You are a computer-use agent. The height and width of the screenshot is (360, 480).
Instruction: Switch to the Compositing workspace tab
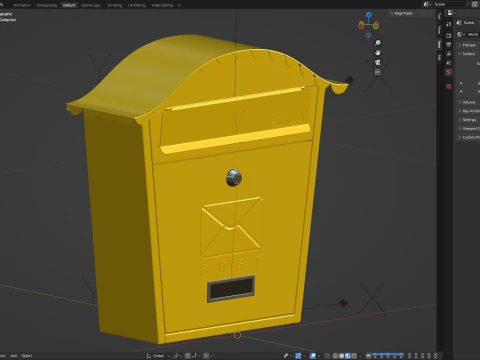click(46, 5)
